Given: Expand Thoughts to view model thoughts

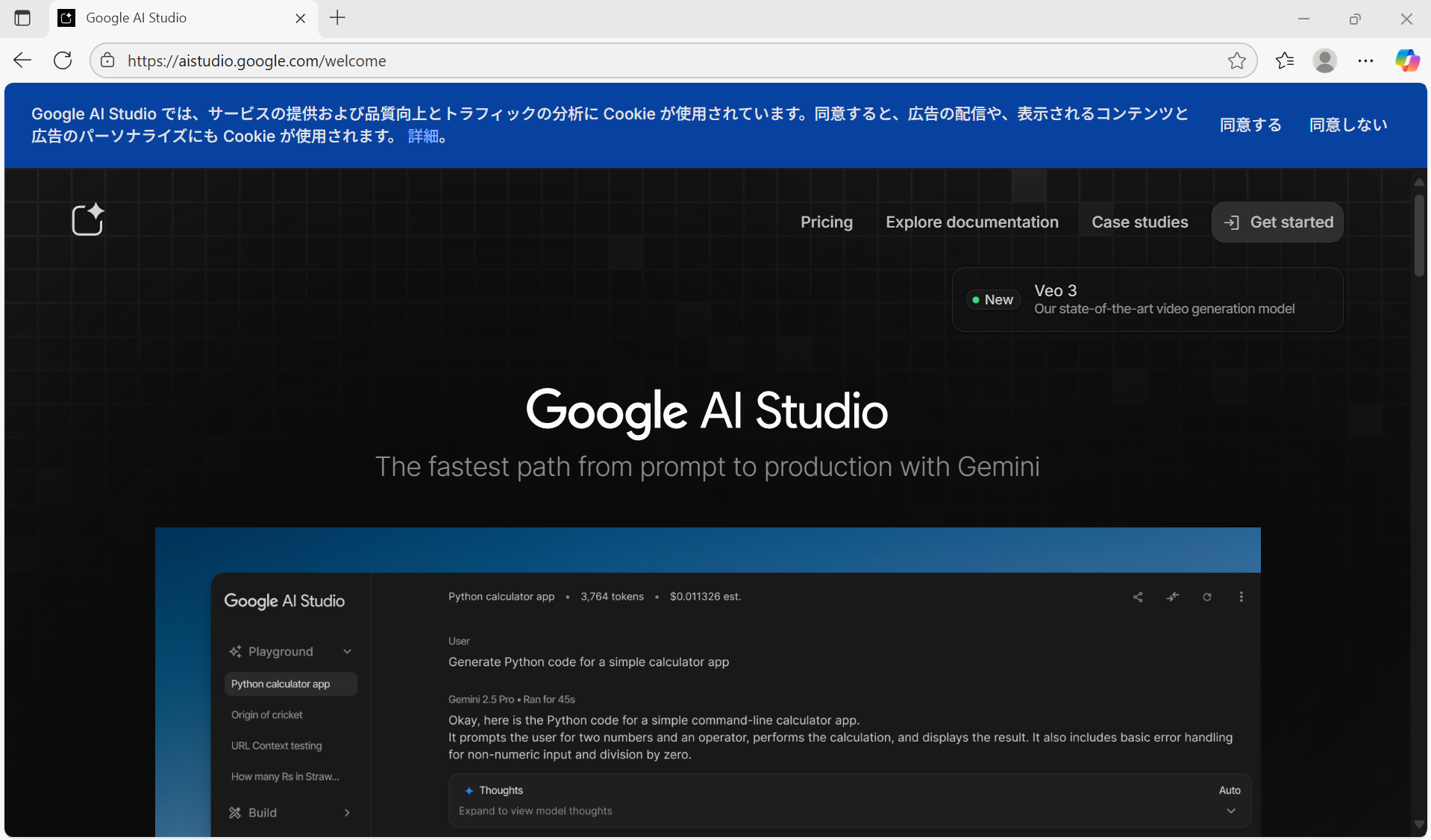Looking at the screenshot, I should click(1230, 810).
